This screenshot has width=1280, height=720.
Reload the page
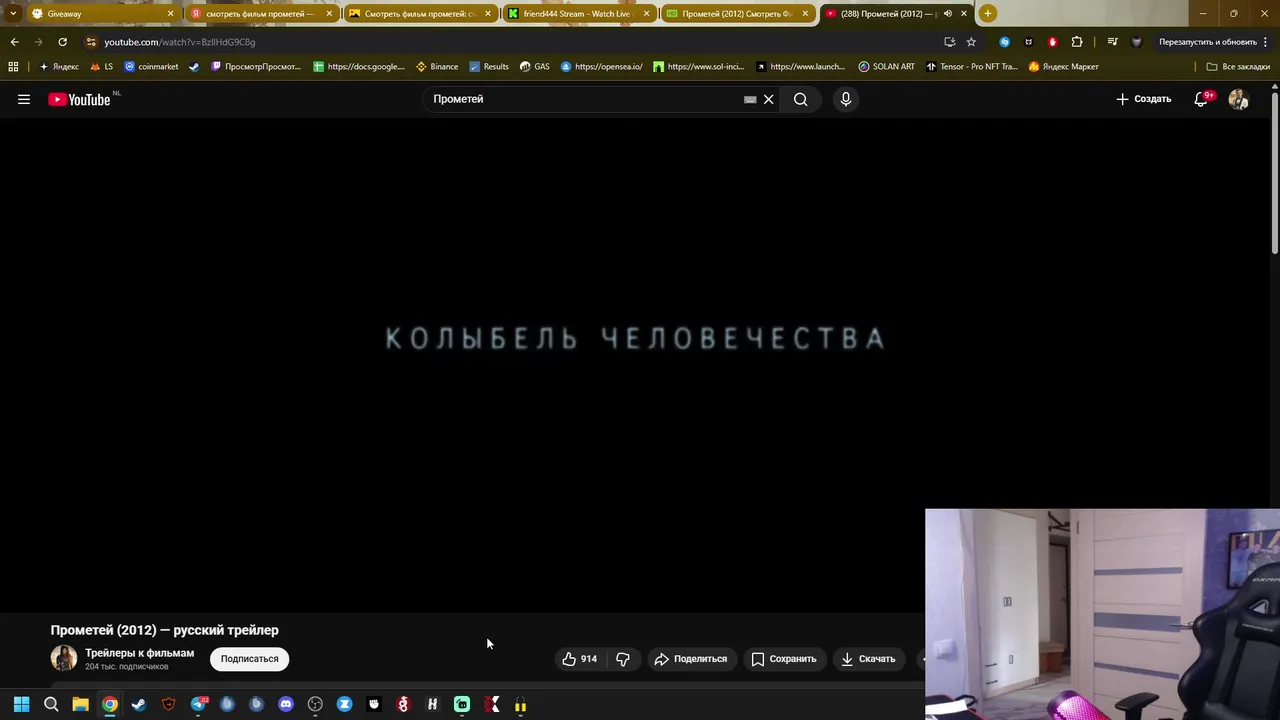click(62, 42)
